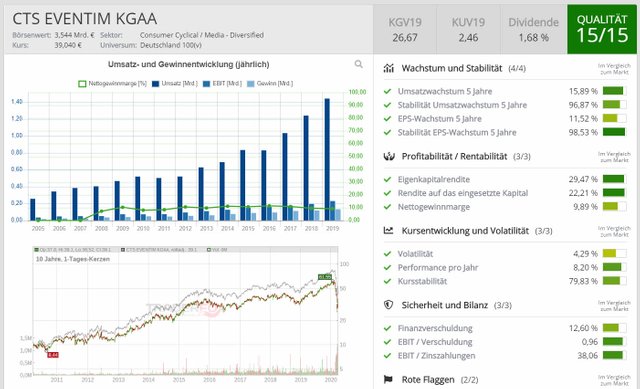Screen dimensions: 640x389
Task: Click checkmark beside Nettogewinnmarge row
Action: click(x=387, y=207)
